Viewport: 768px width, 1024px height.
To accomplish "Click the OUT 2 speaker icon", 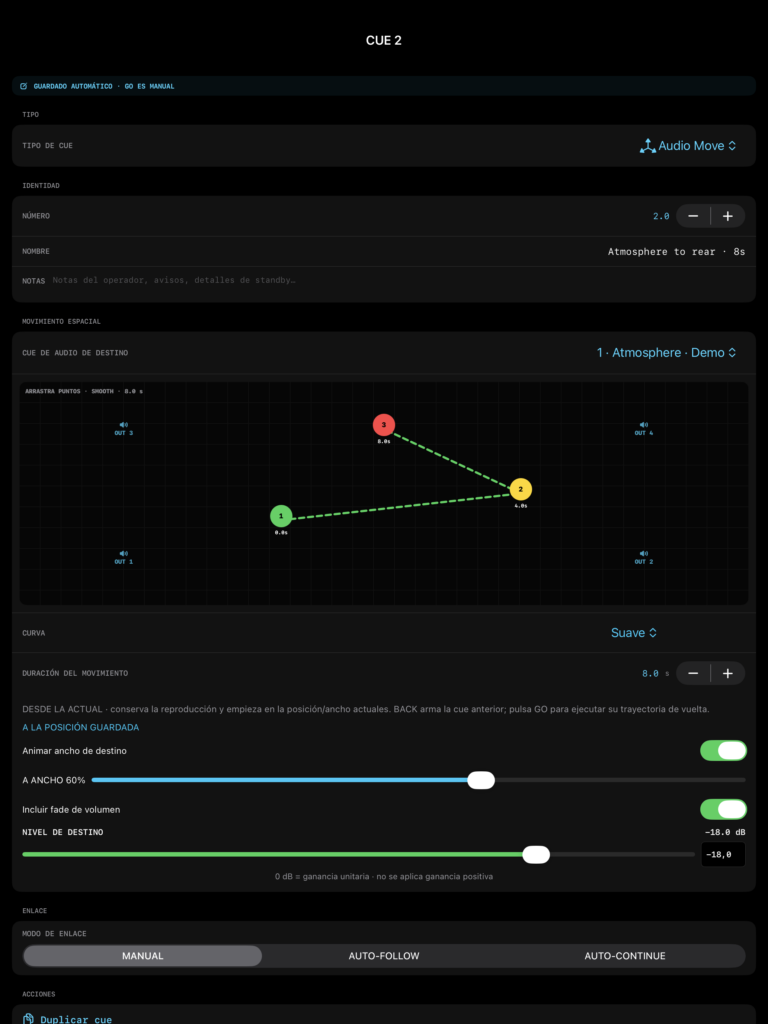I will (x=644, y=554).
